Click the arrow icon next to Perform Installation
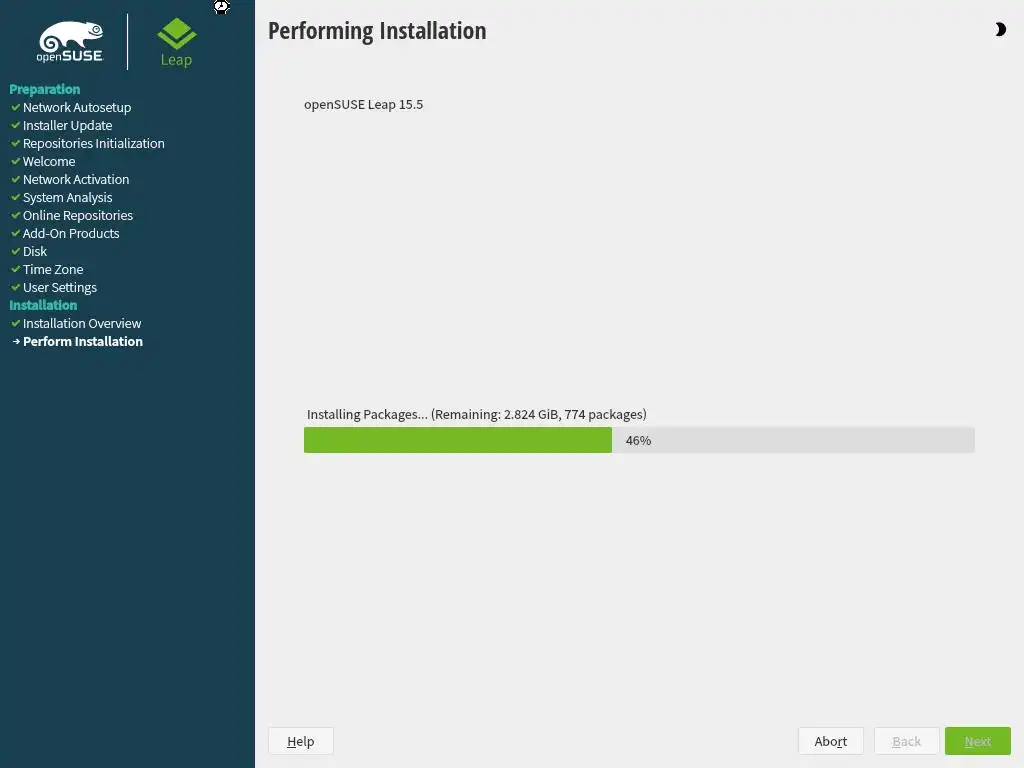The width and height of the screenshot is (1024, 768). tap(16, 342)
